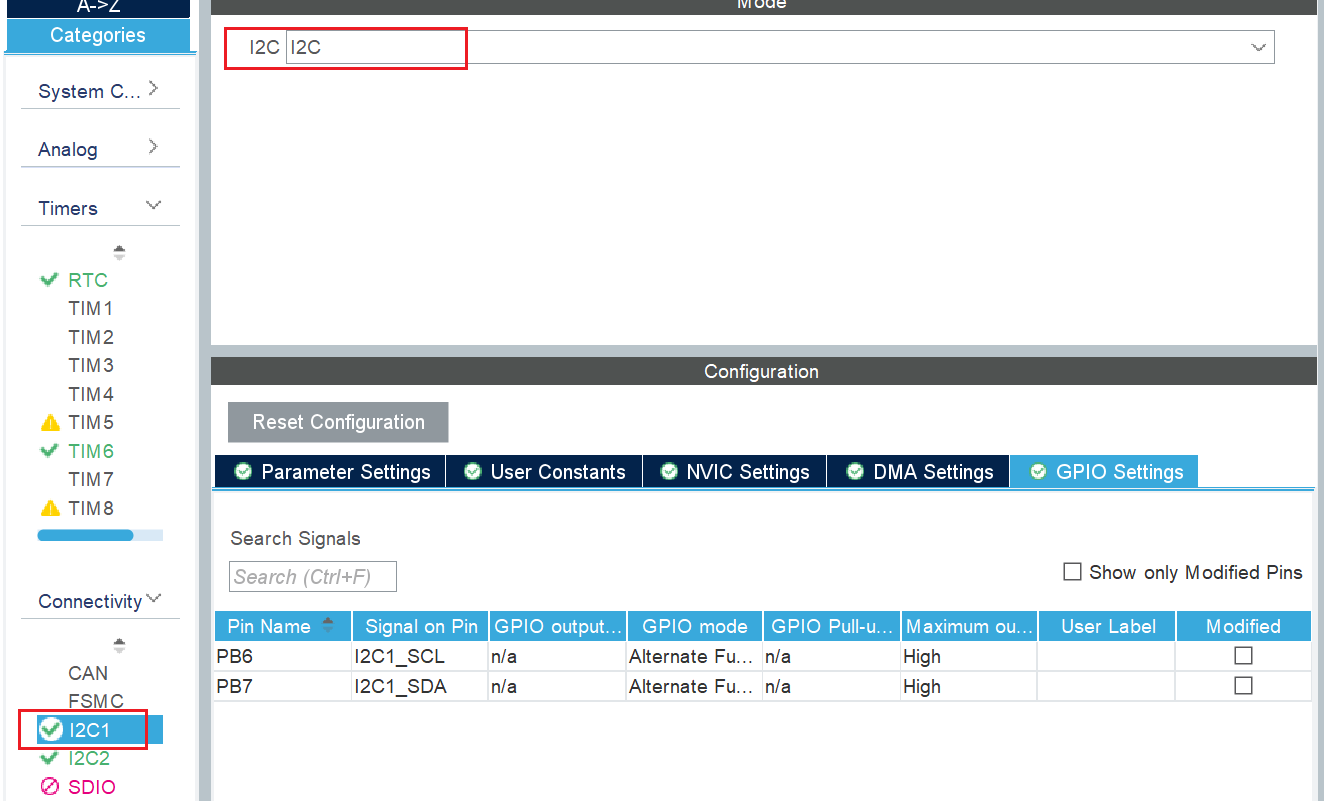Select TIM2 in the Timers list
1324x801 pixels.
(91, 337)
